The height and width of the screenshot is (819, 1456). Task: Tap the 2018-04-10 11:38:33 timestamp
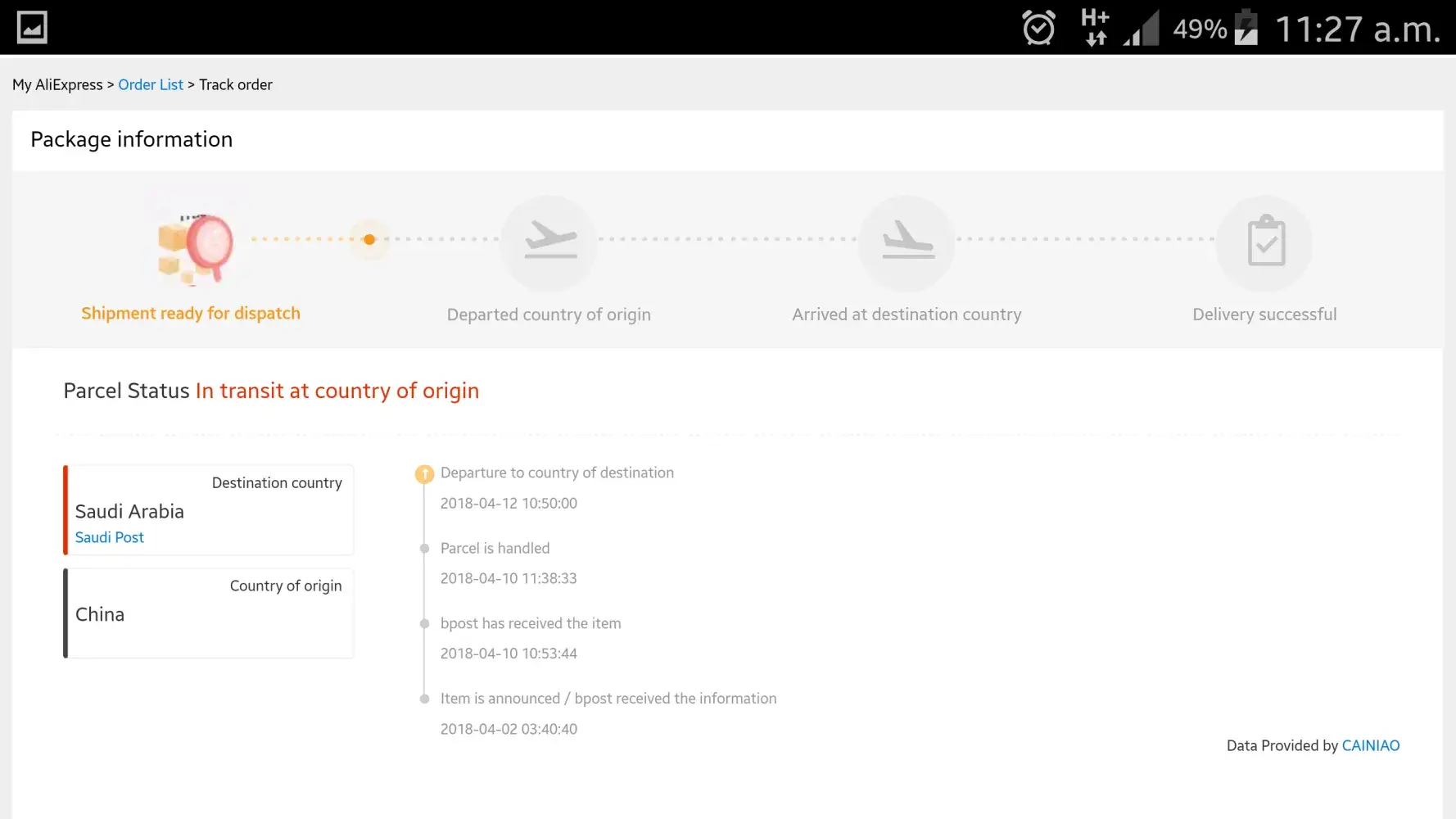click(509, 578)
